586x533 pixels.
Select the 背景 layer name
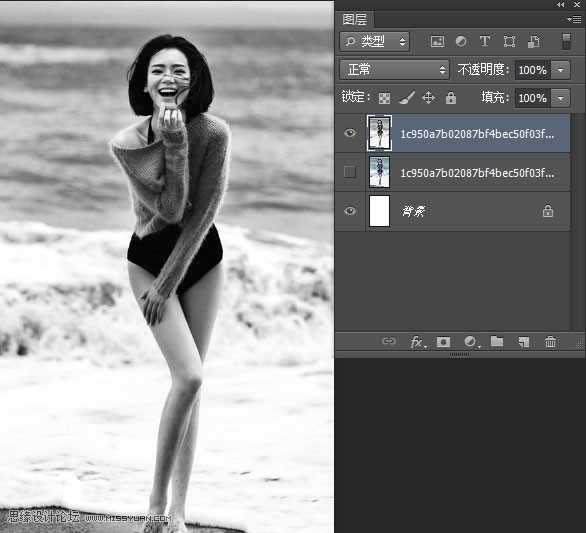(414, 211)
